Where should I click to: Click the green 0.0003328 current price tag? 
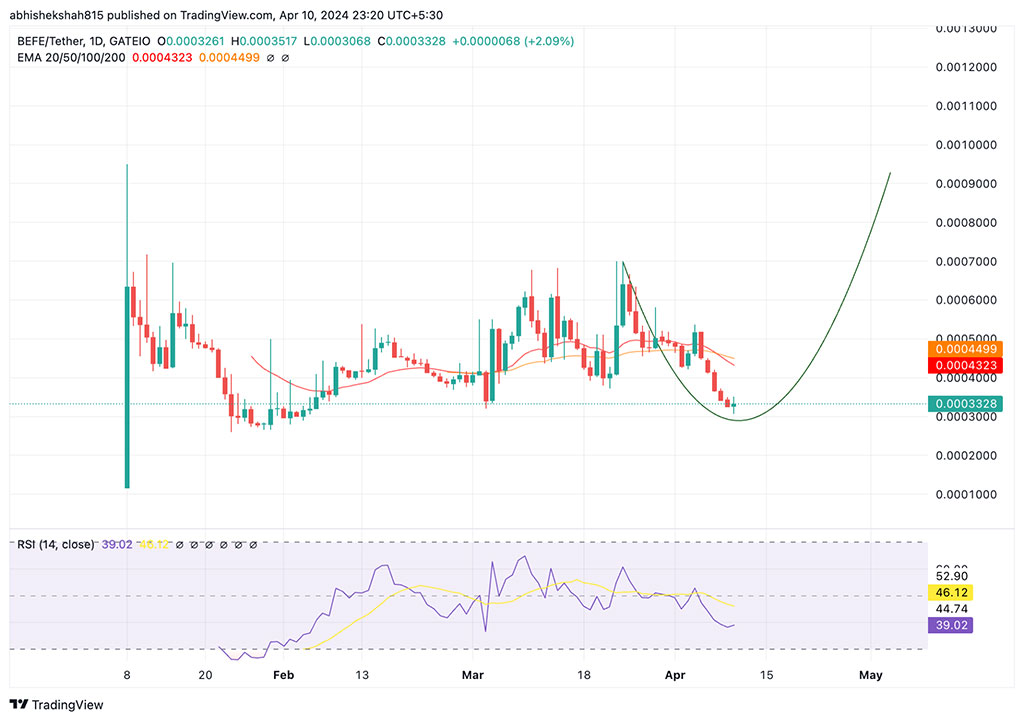click(x=965, y=404)
